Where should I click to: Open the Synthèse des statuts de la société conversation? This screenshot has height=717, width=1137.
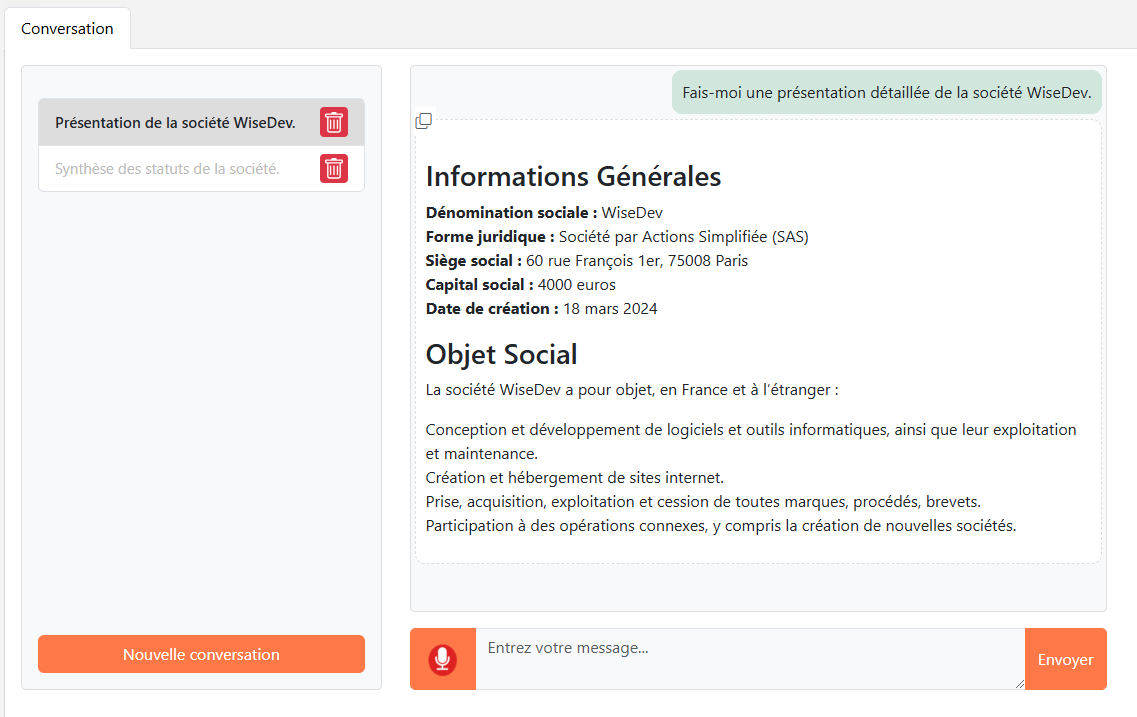(167, 169)
